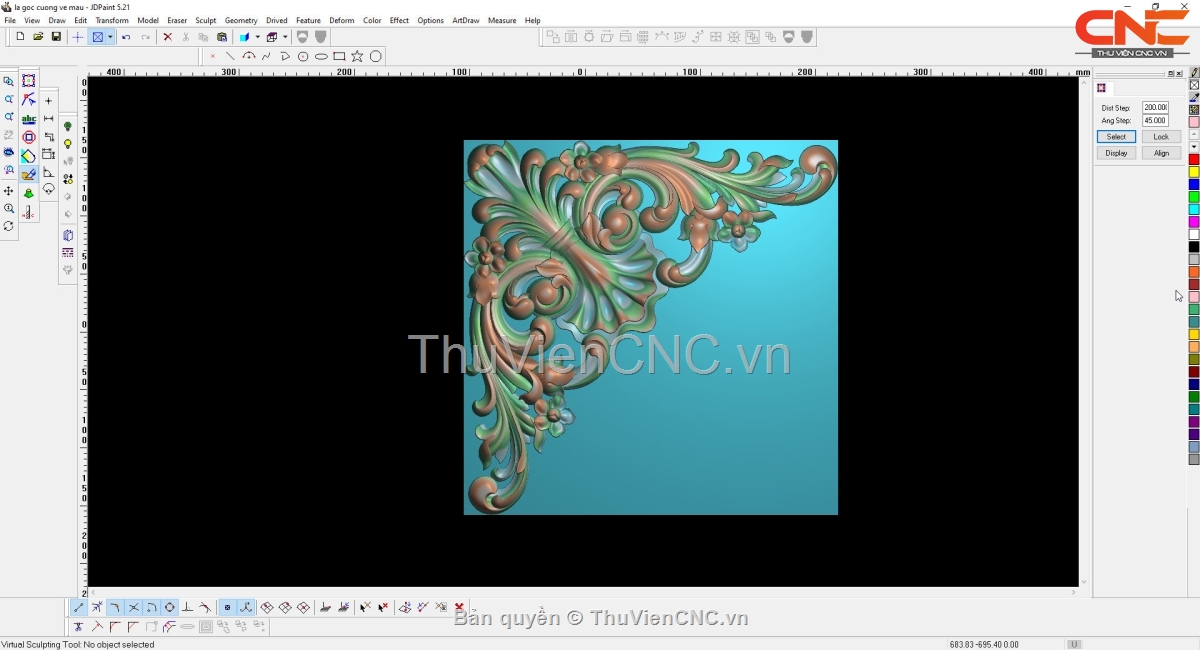Toggle the intersection snap icon

133,607
